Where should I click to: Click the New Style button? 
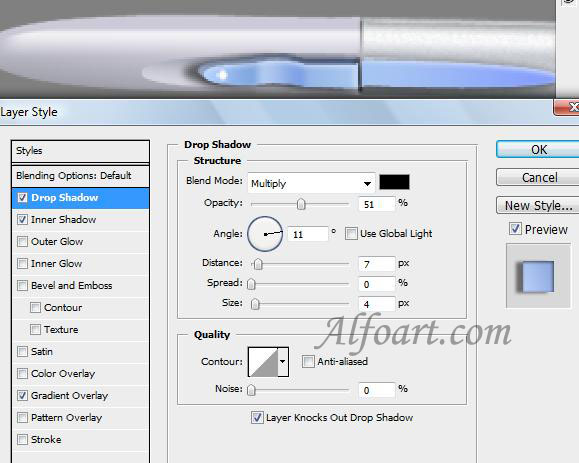538,205
